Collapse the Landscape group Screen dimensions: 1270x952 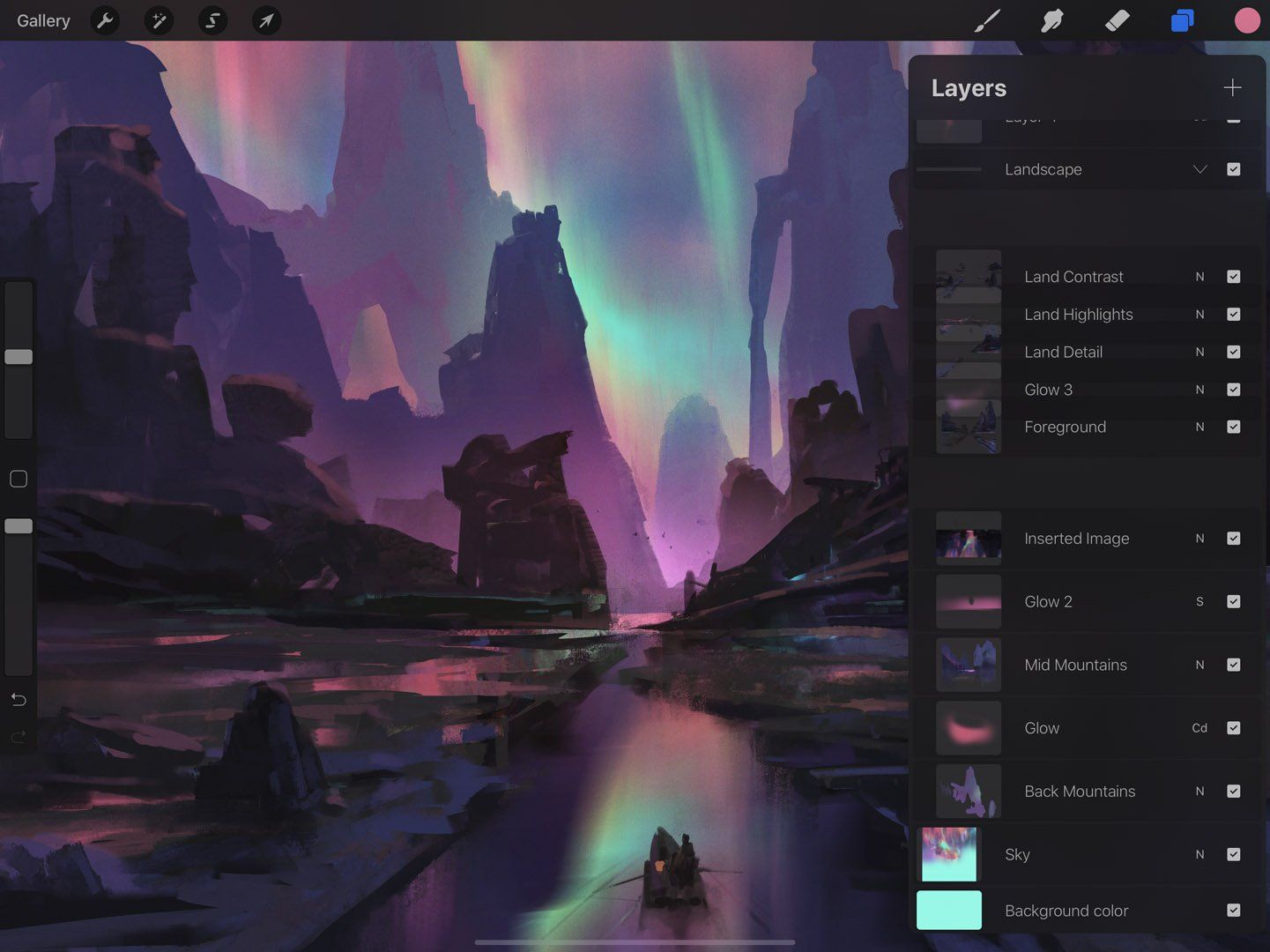pyautogui.click(x=1199, y=168)
